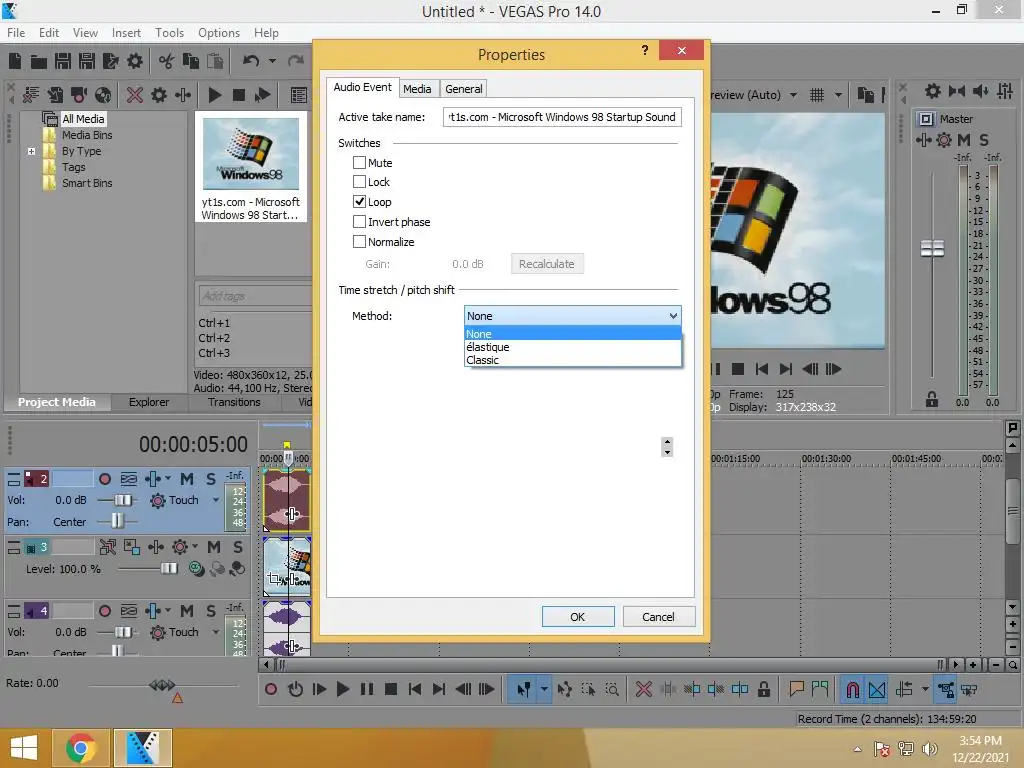
Task: Choose Classic in the Method list
Action: coord(573,360)
